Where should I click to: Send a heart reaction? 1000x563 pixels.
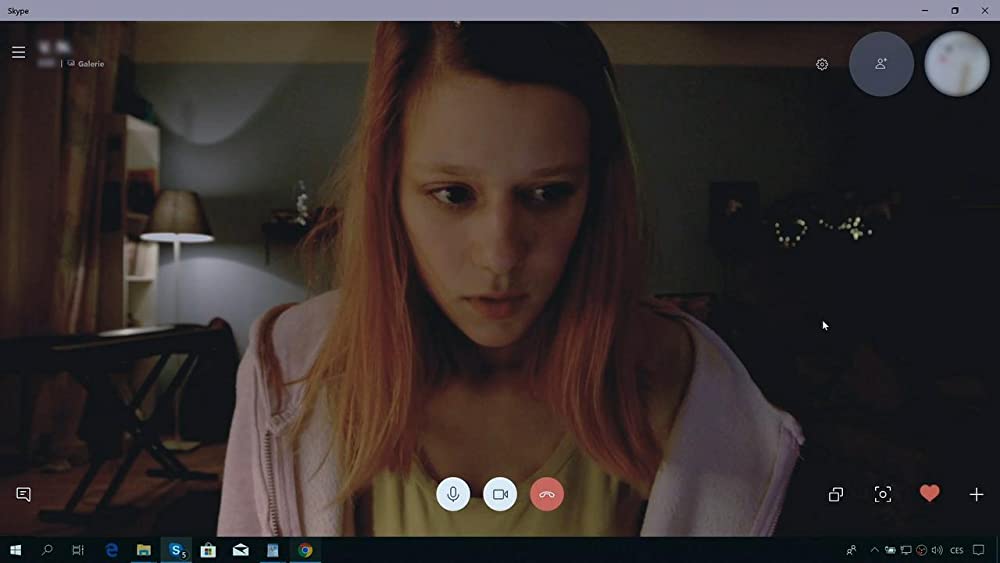point(930,494)
